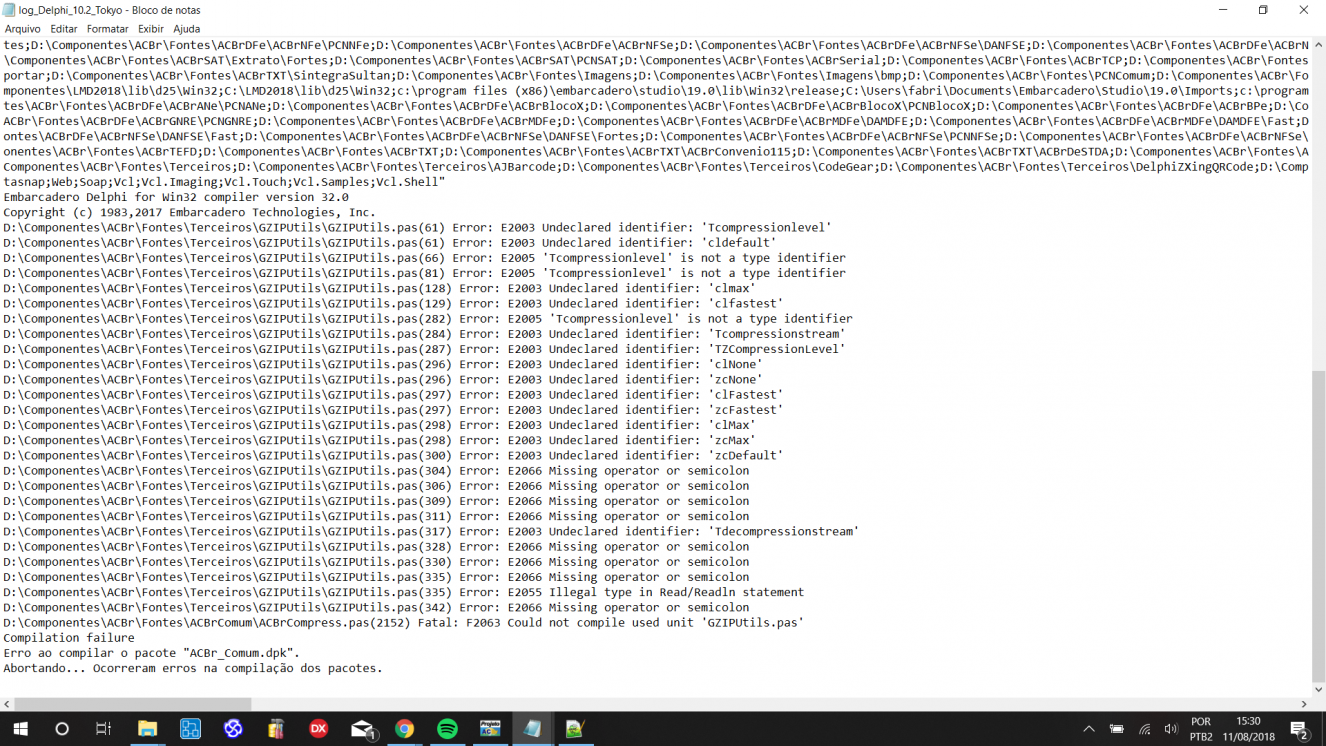Click the GZIPUtils.pas(304) missing semicolon line
The height and width of the screenshot is (746, 1326).
click(x=376, y=470)
